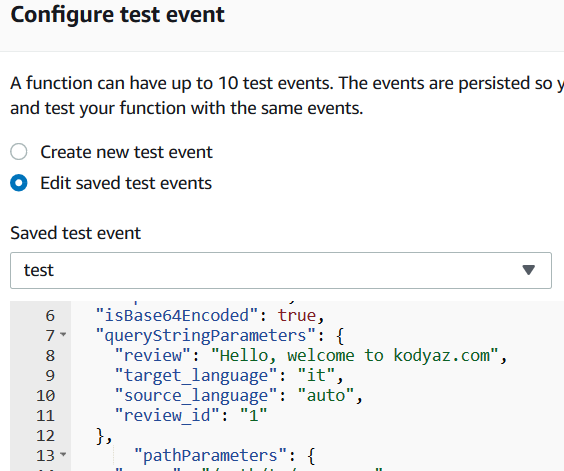Click the "pathParameters" key

(210, 456)
